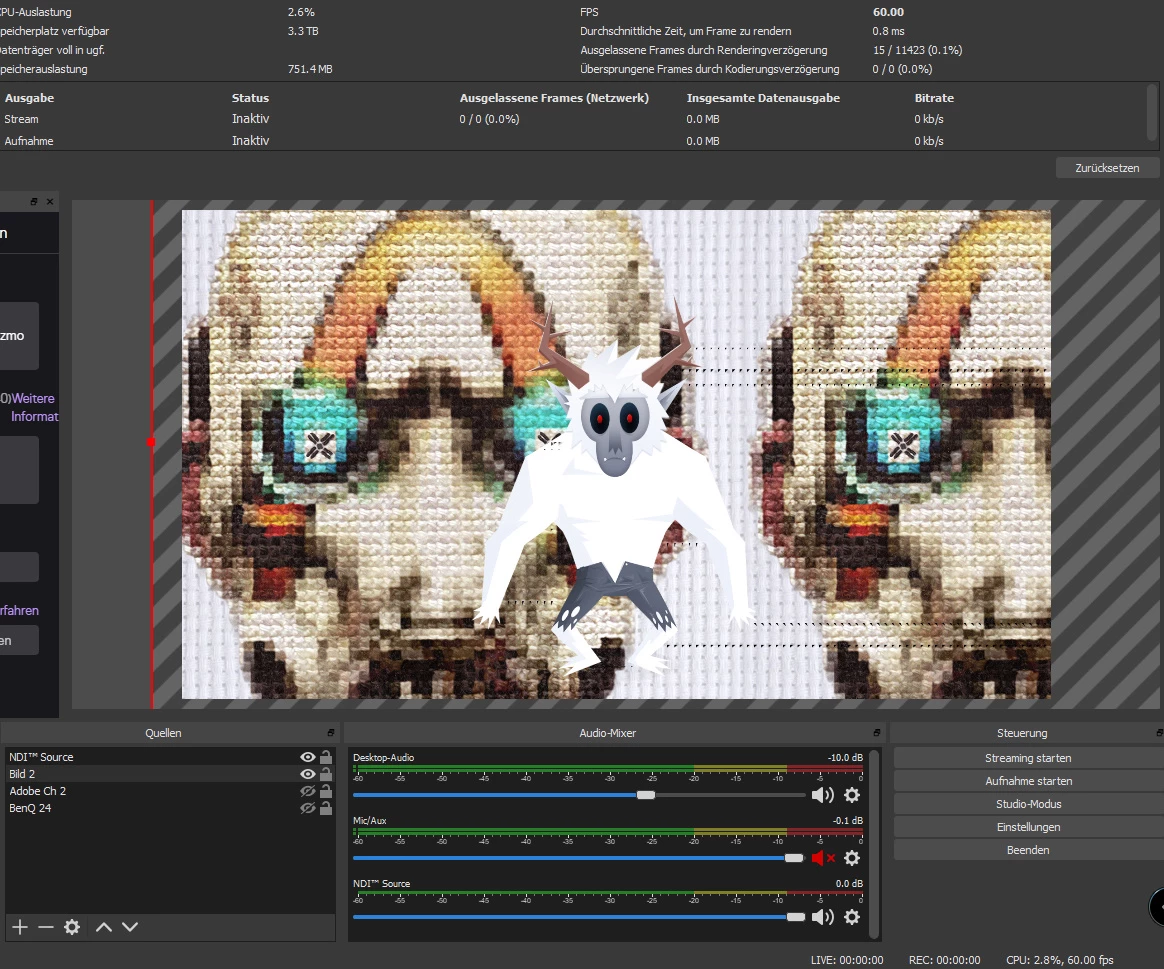The height and width of the screenshot is (969, 1164).
Task: Toggle lock on Bild 2 row
Action: (x=326, y=774)
